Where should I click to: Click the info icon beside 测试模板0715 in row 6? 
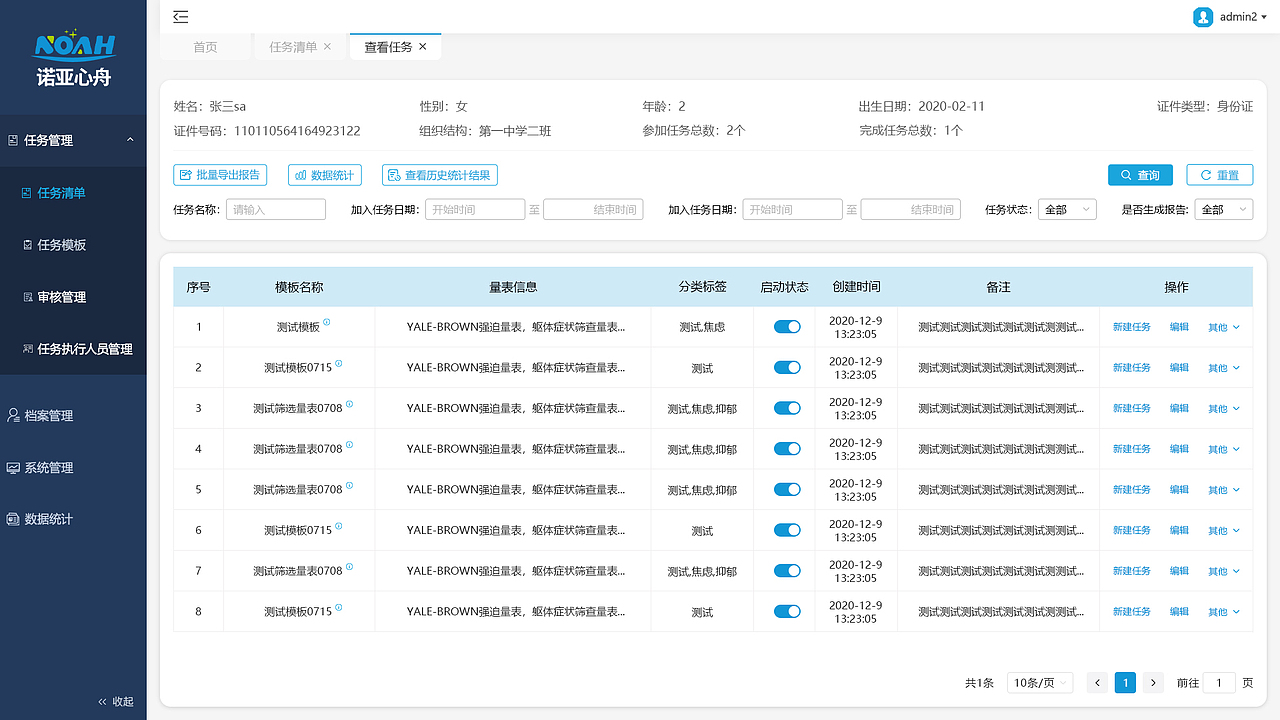pyautogui.click(x=339, y=526)
